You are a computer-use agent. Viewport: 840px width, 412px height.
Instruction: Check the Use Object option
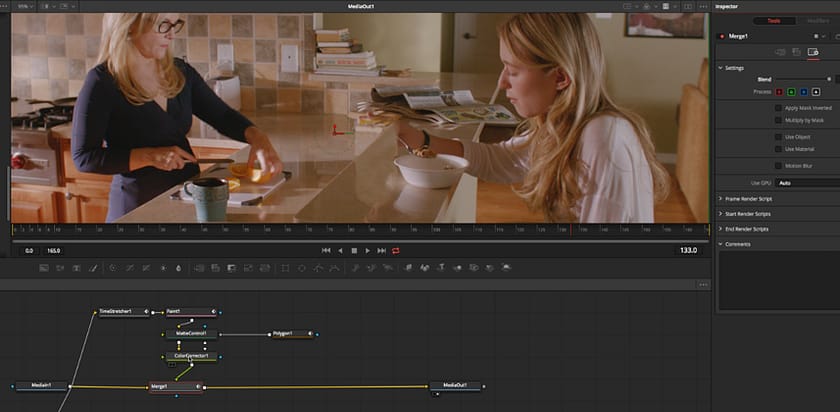click(x=778, y=137)
